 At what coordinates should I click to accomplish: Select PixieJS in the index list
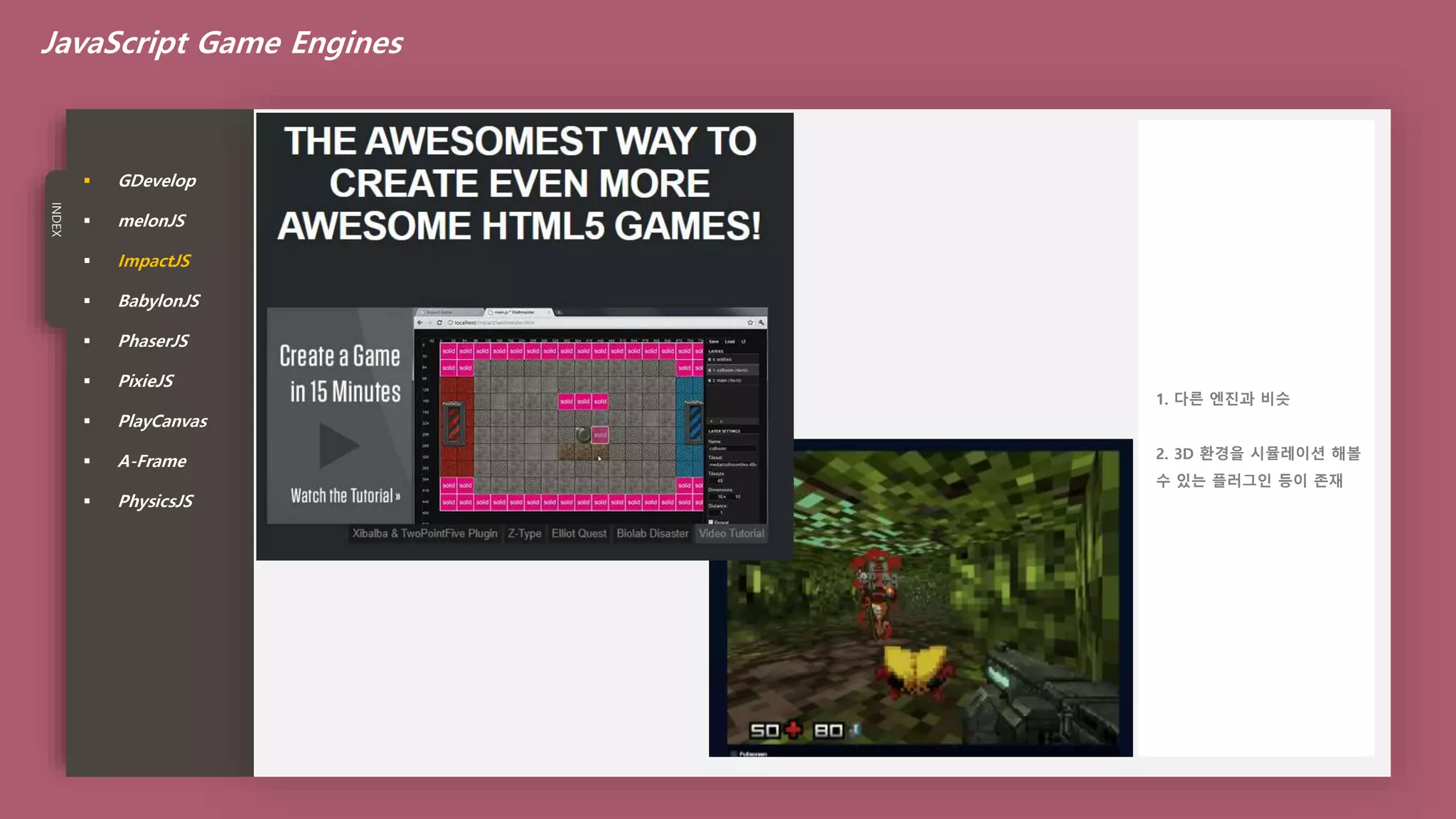[145, 381]
